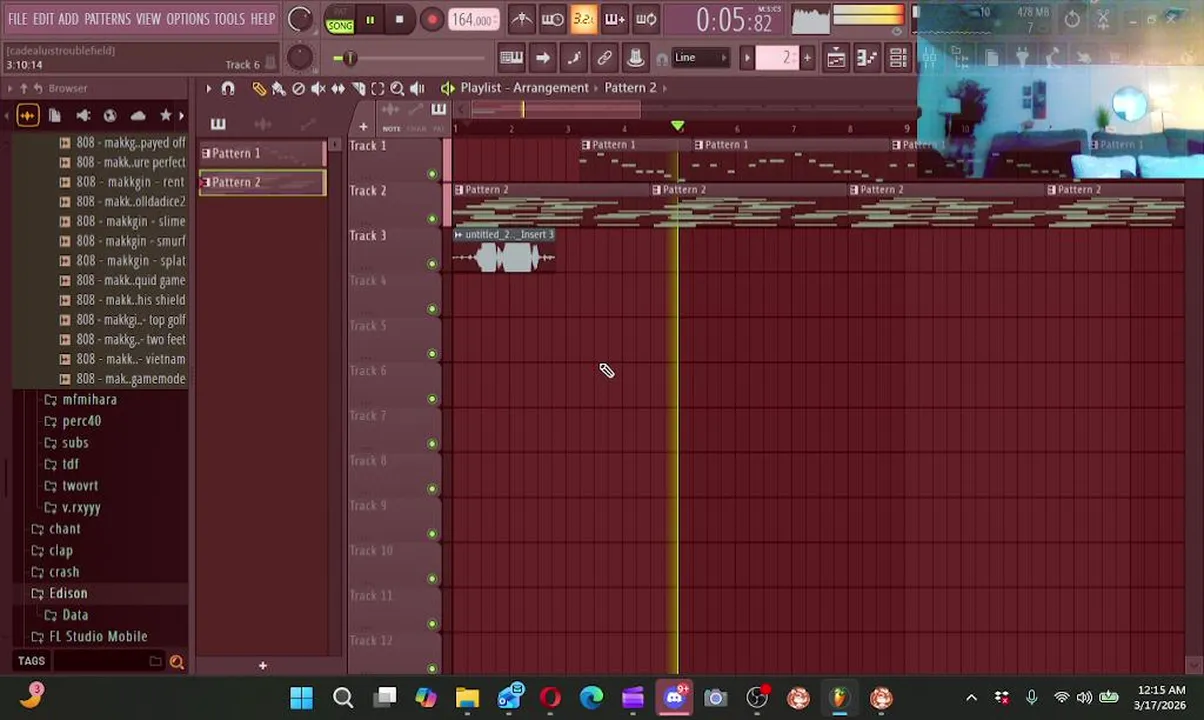This screenshot has width=1204, height=720.
Task: Open the Pattern 2 breadcrumb arrow in playlist title
Action: pyautogui.click(x=665, y=88)
